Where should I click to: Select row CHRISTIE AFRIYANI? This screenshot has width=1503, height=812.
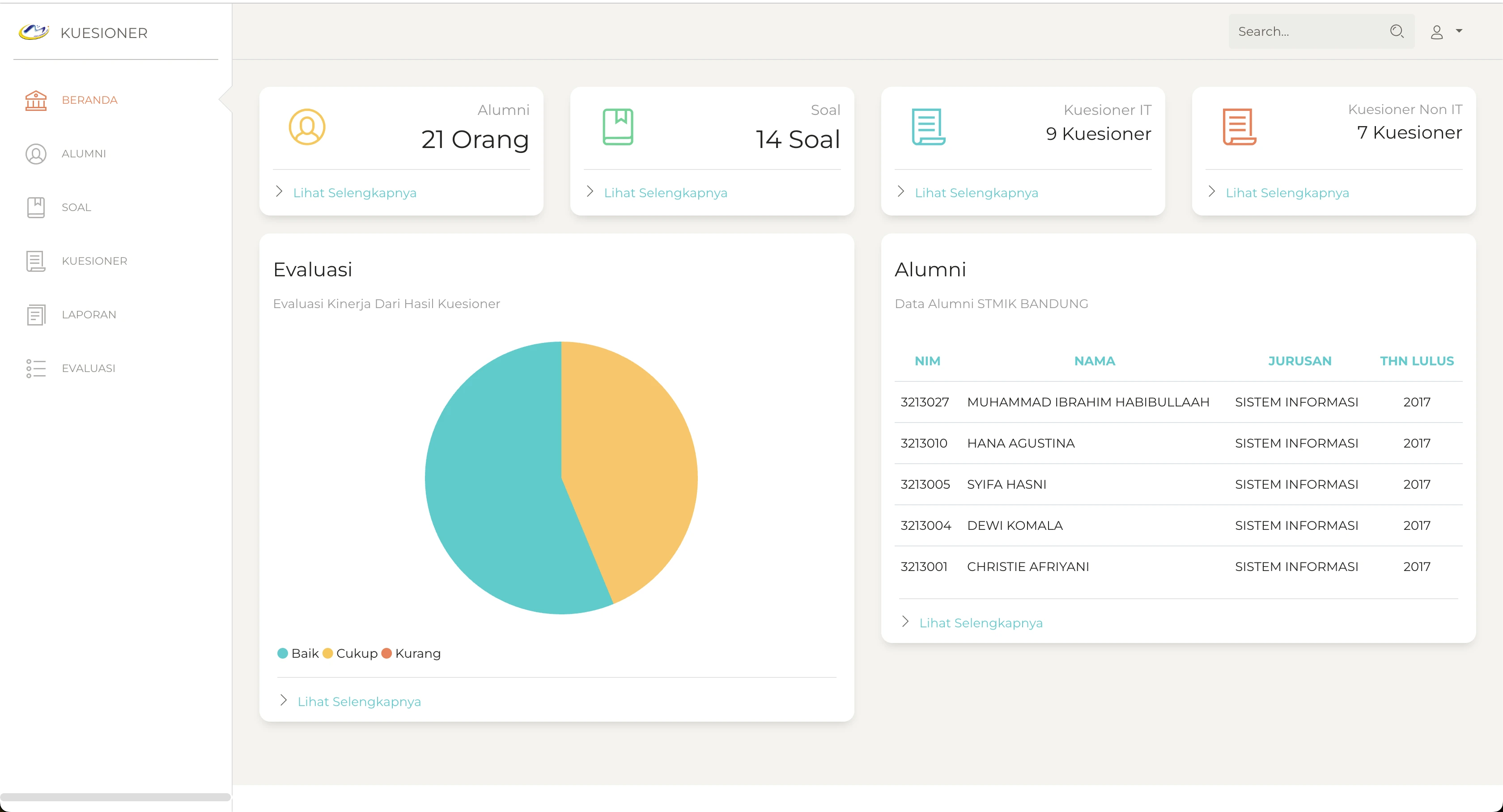click(x=1178, y=567)
